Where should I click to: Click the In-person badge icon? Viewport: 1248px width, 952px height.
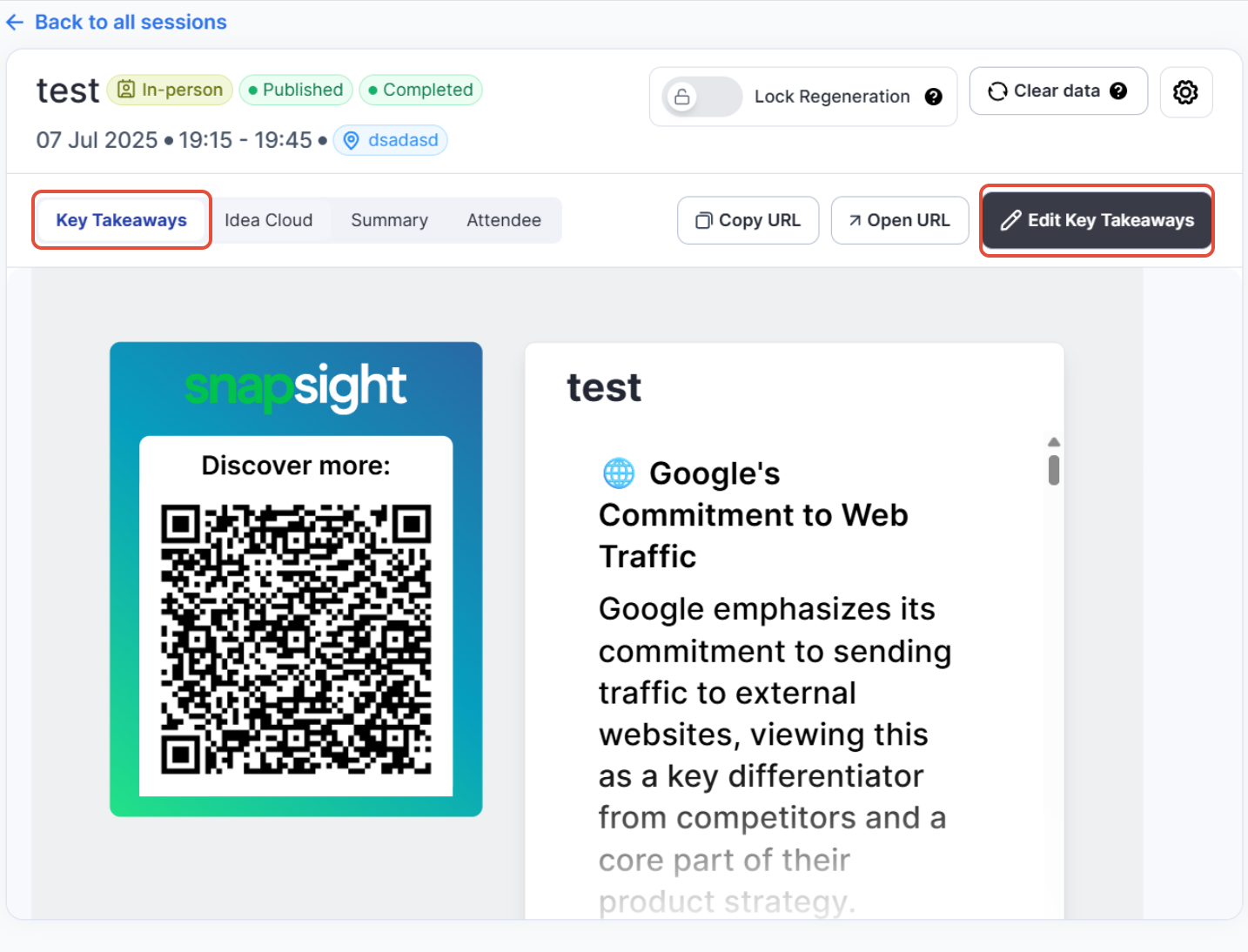pos(127,90)
